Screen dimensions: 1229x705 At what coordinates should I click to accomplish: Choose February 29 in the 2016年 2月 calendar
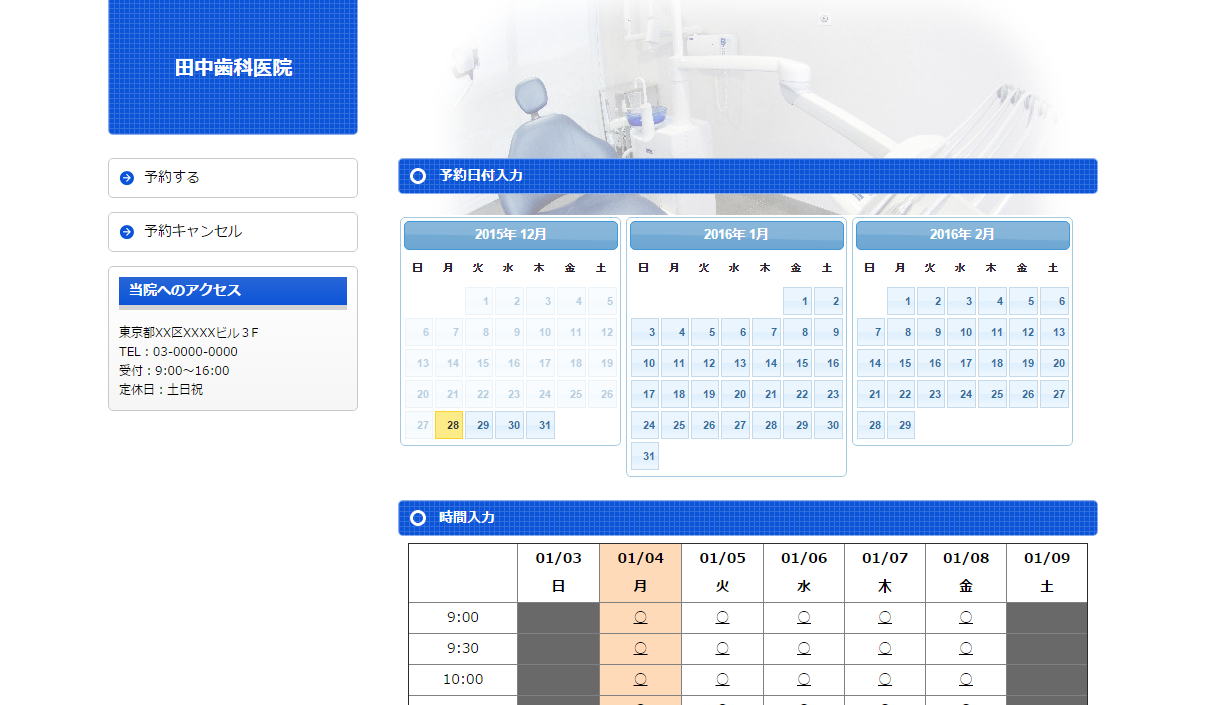pos(901,425)
